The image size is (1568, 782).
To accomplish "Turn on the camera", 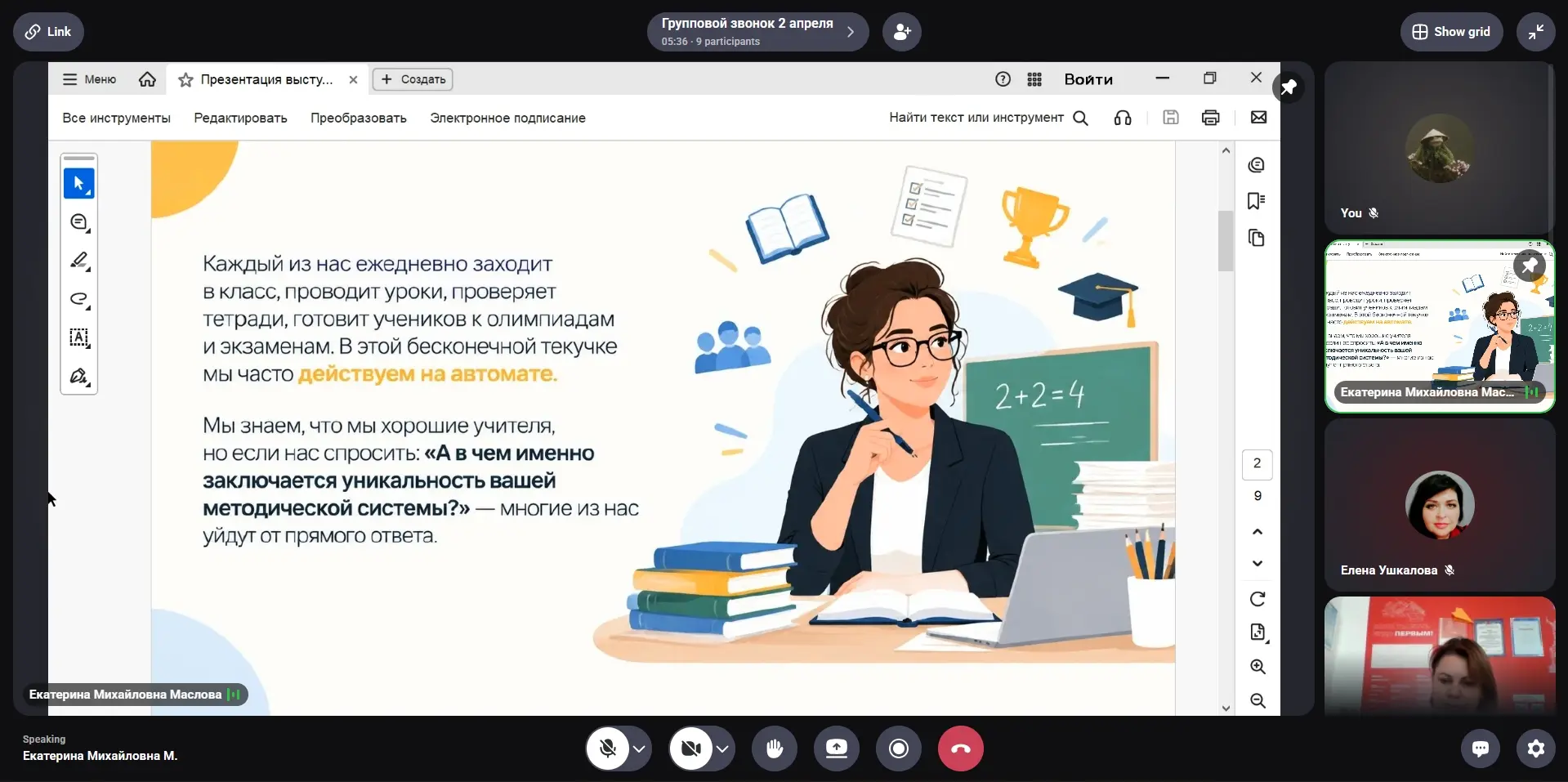I will (691, 748).
